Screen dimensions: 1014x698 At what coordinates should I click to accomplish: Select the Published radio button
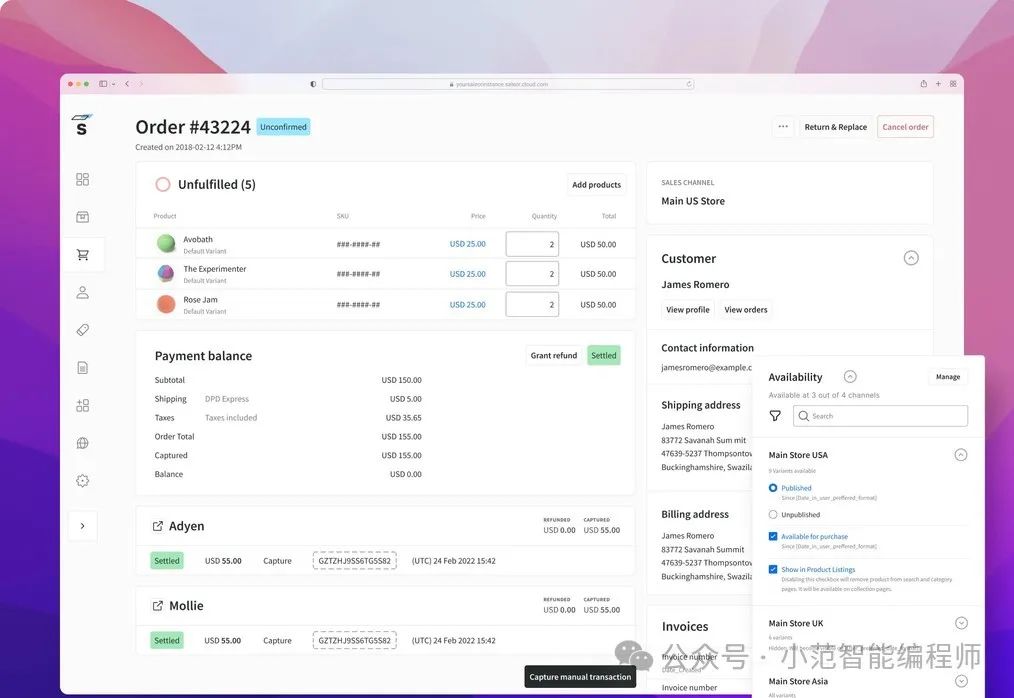point(773,488)
